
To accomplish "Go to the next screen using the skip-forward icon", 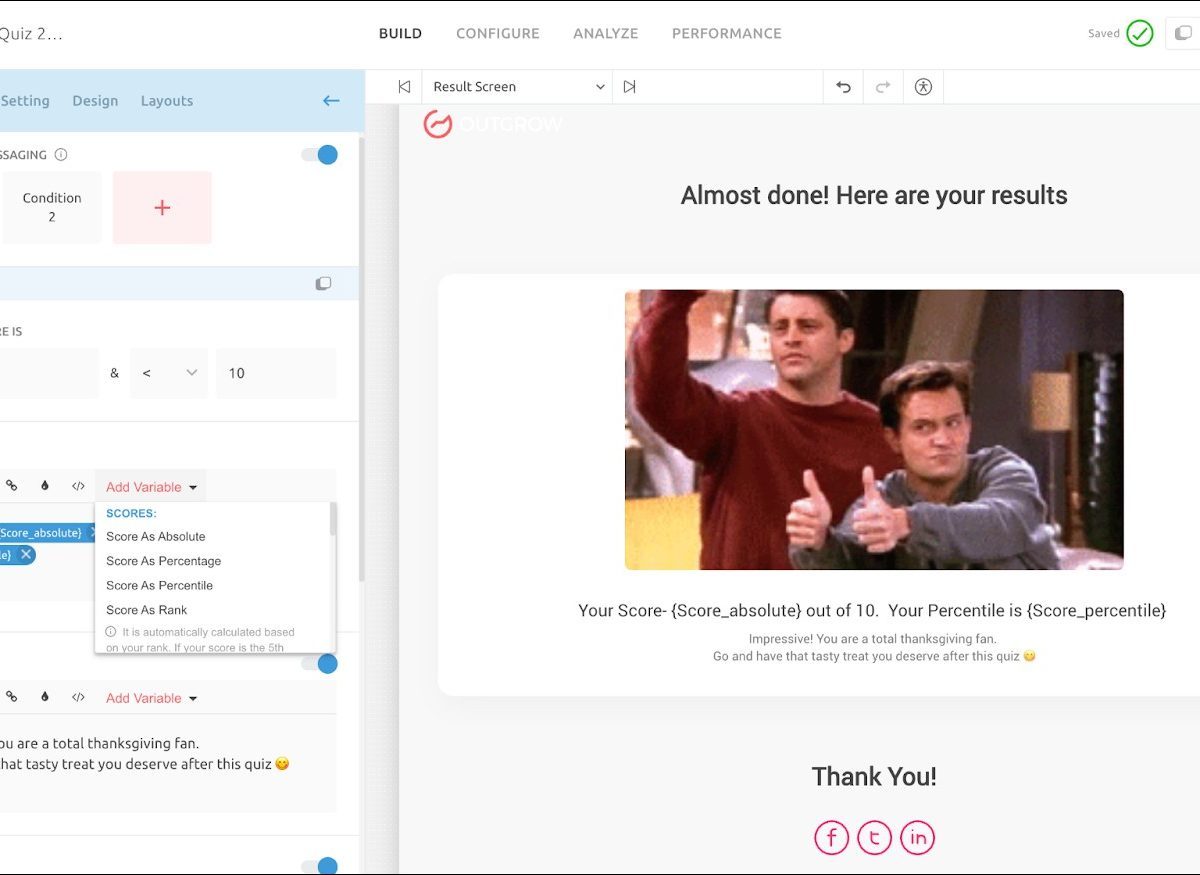I will (629, 87).
